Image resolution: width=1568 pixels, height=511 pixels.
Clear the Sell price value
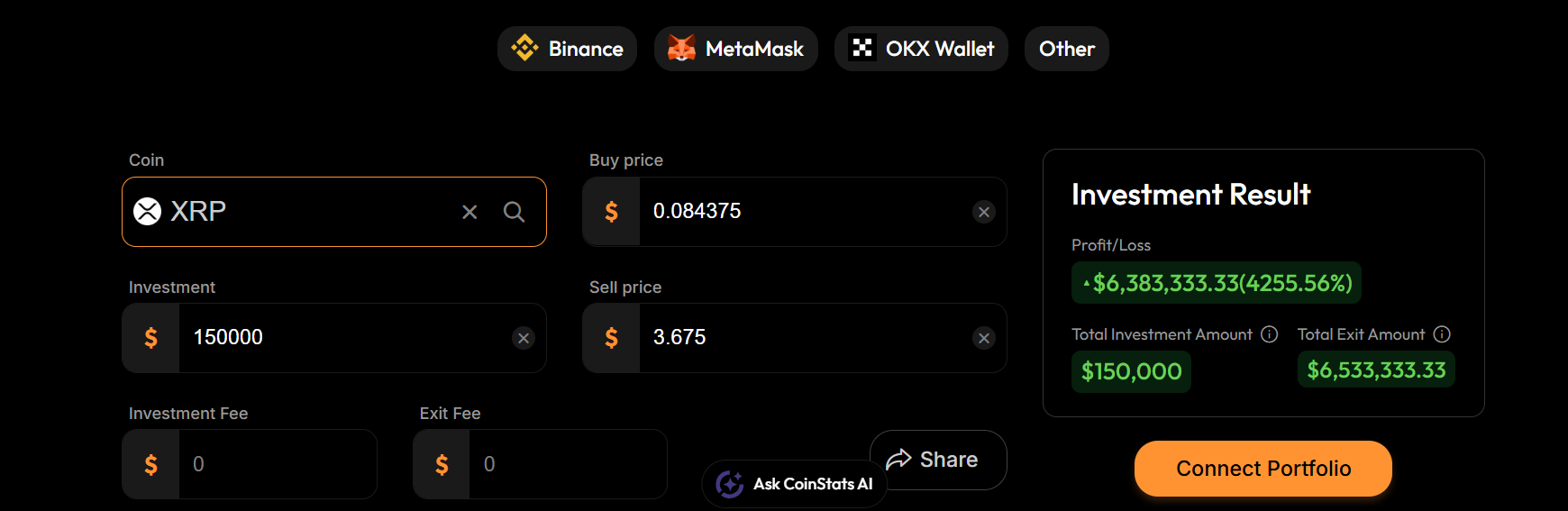click(984, 338)
